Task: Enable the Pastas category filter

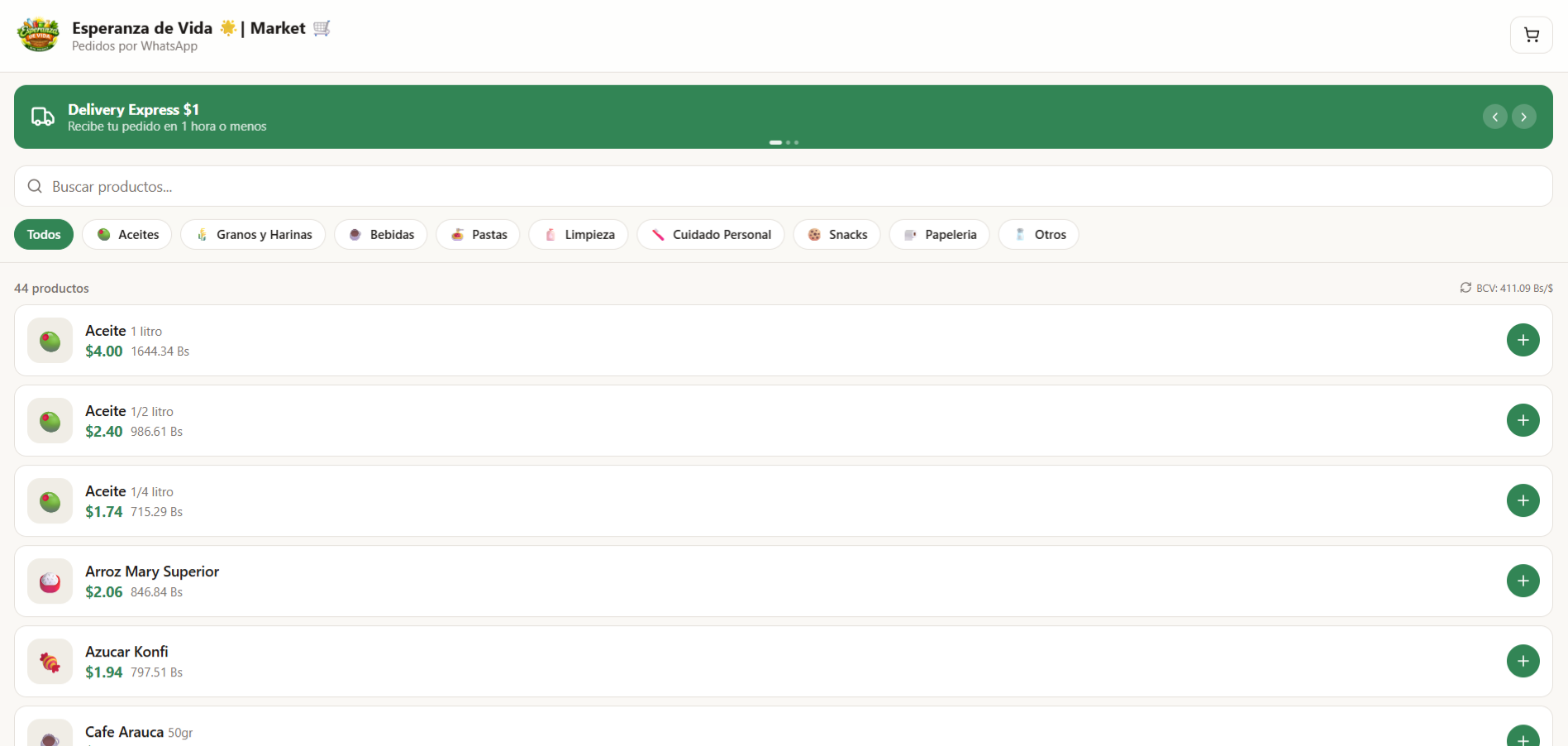Action: [x=478, y=234]
